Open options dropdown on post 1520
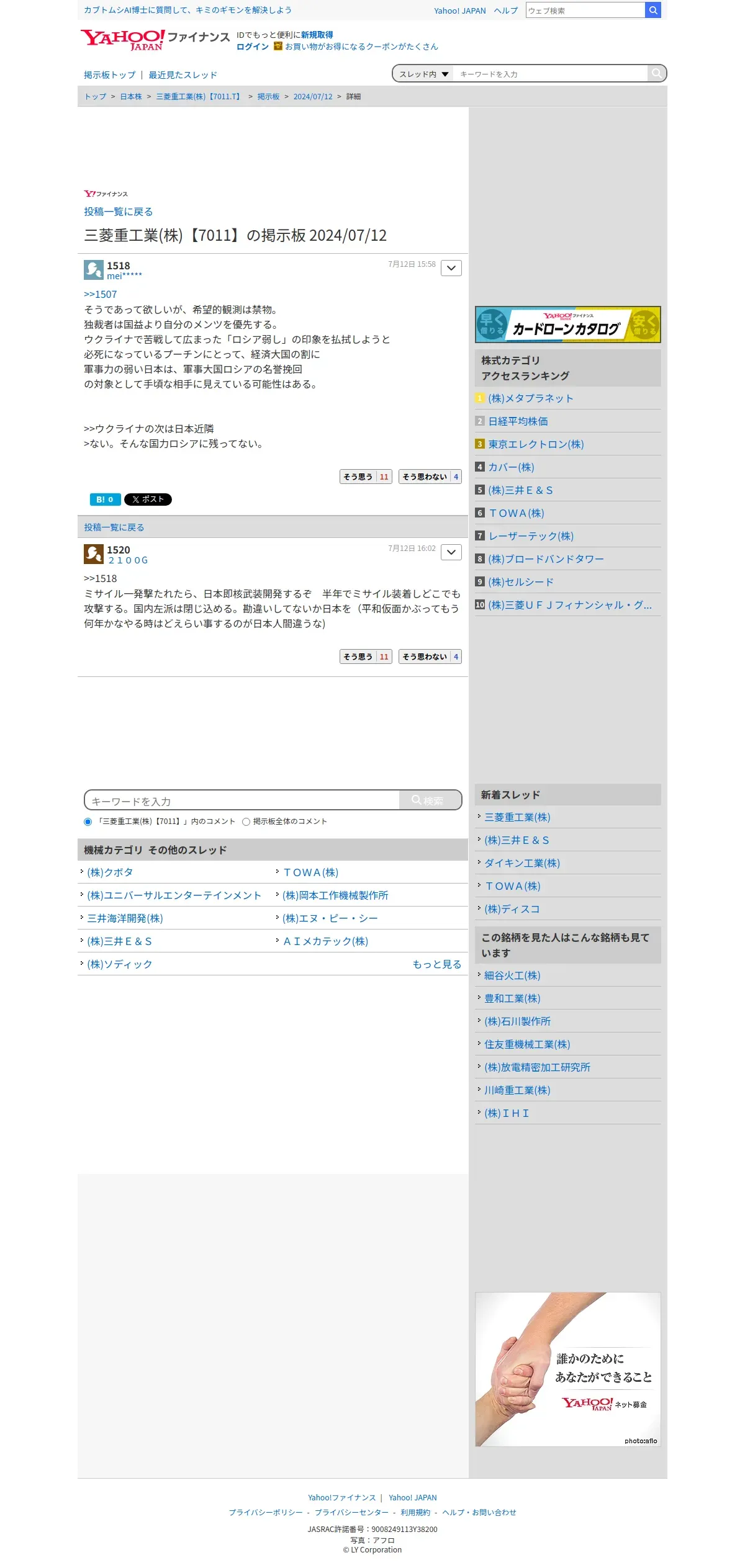 pos(451,552)
